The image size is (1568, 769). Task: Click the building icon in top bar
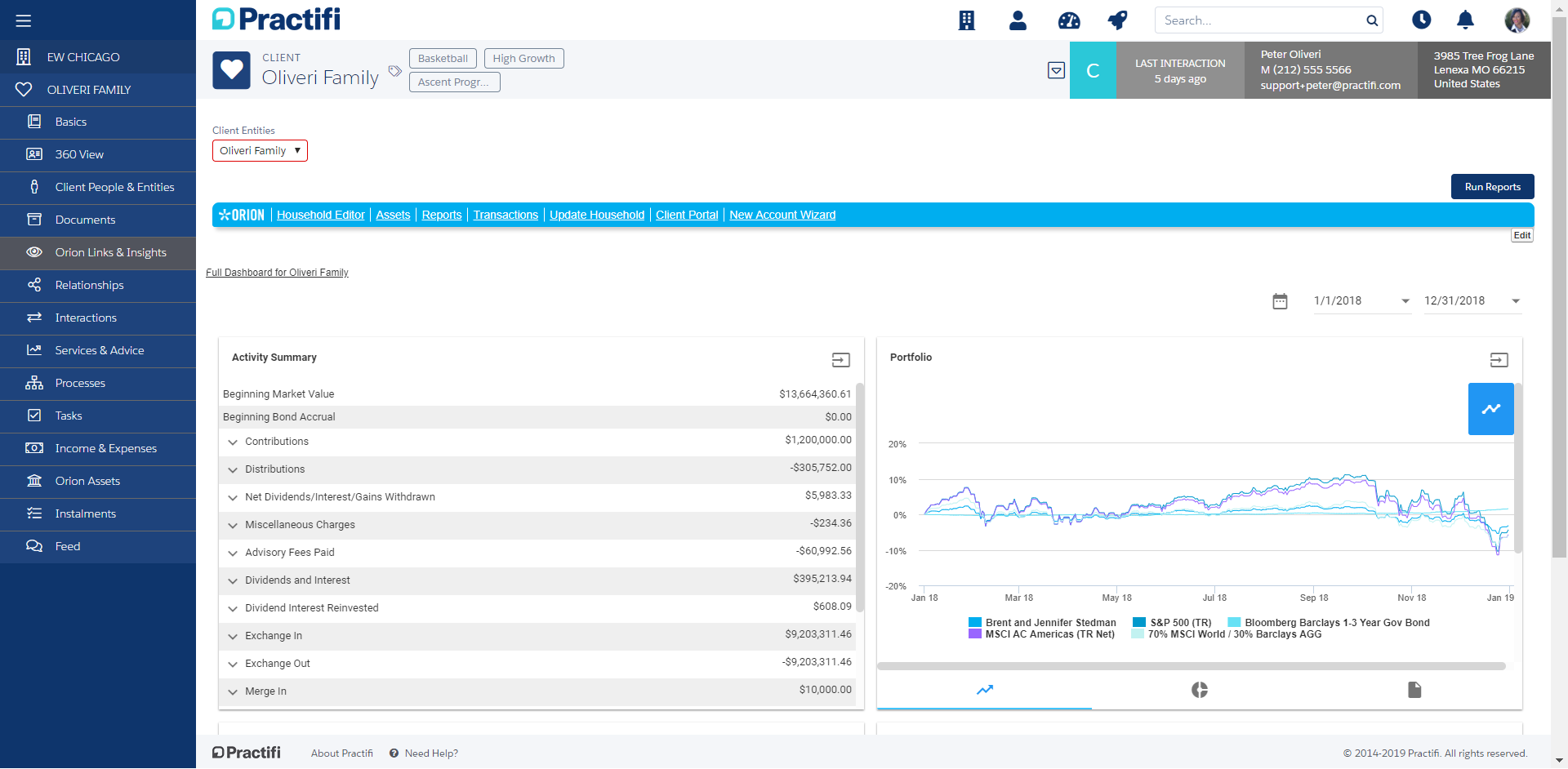click(x=967, y=20)
